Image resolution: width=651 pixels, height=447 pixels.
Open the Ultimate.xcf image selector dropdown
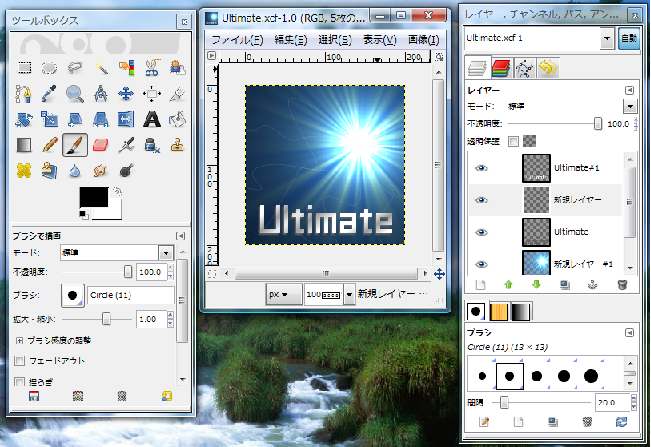point(607,39)
